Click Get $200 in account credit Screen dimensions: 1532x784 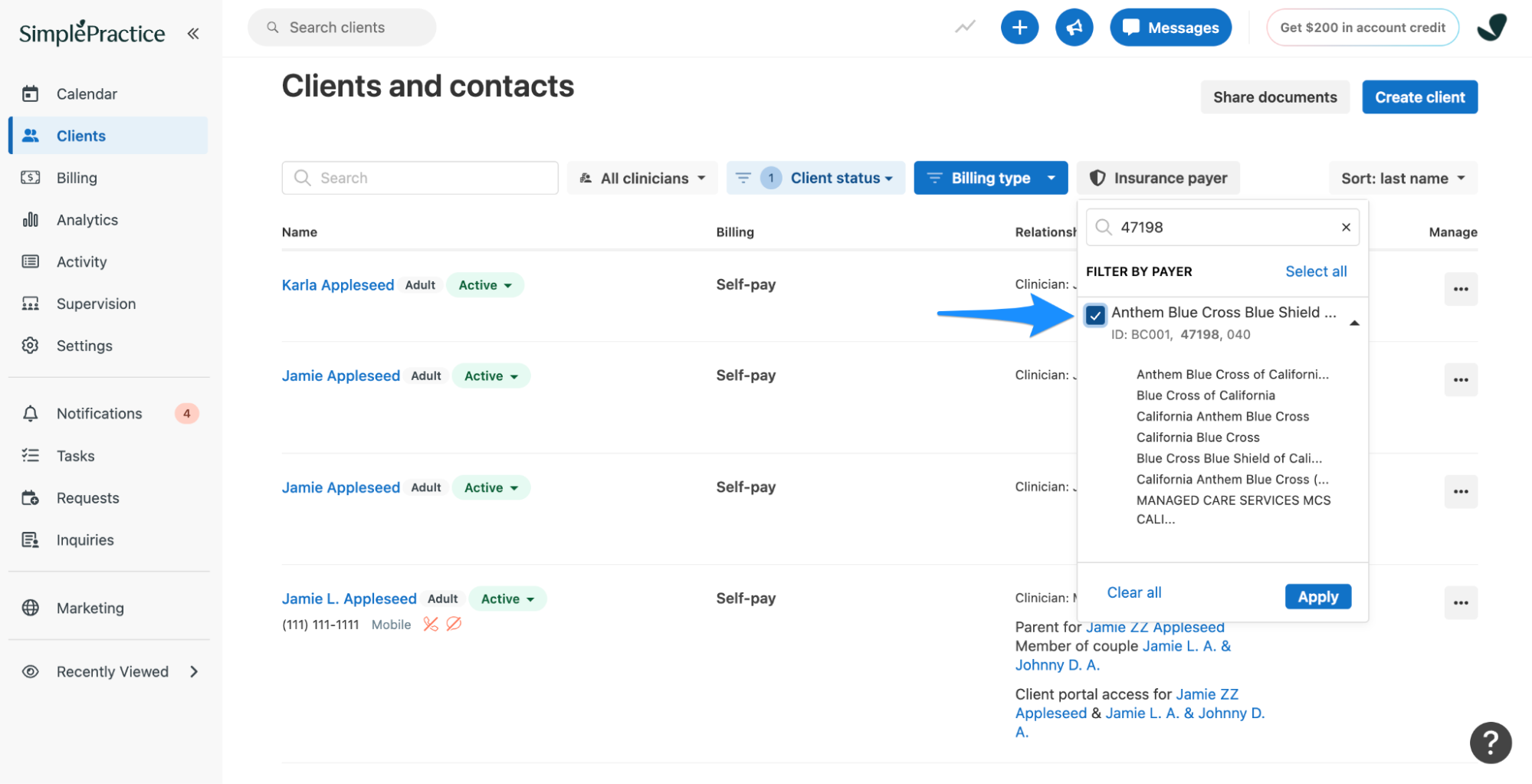(x=1362, y=28)
